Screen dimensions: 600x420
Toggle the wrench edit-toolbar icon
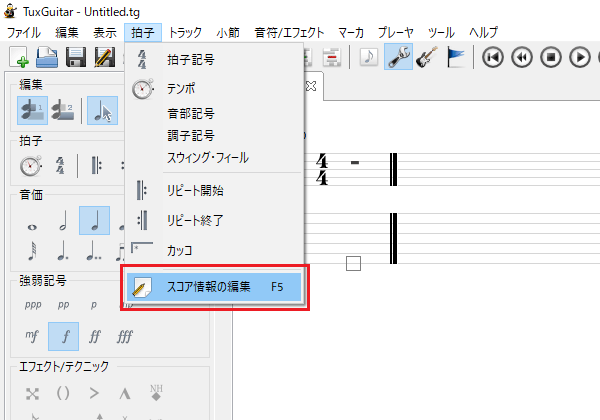[x=398, y=57]
